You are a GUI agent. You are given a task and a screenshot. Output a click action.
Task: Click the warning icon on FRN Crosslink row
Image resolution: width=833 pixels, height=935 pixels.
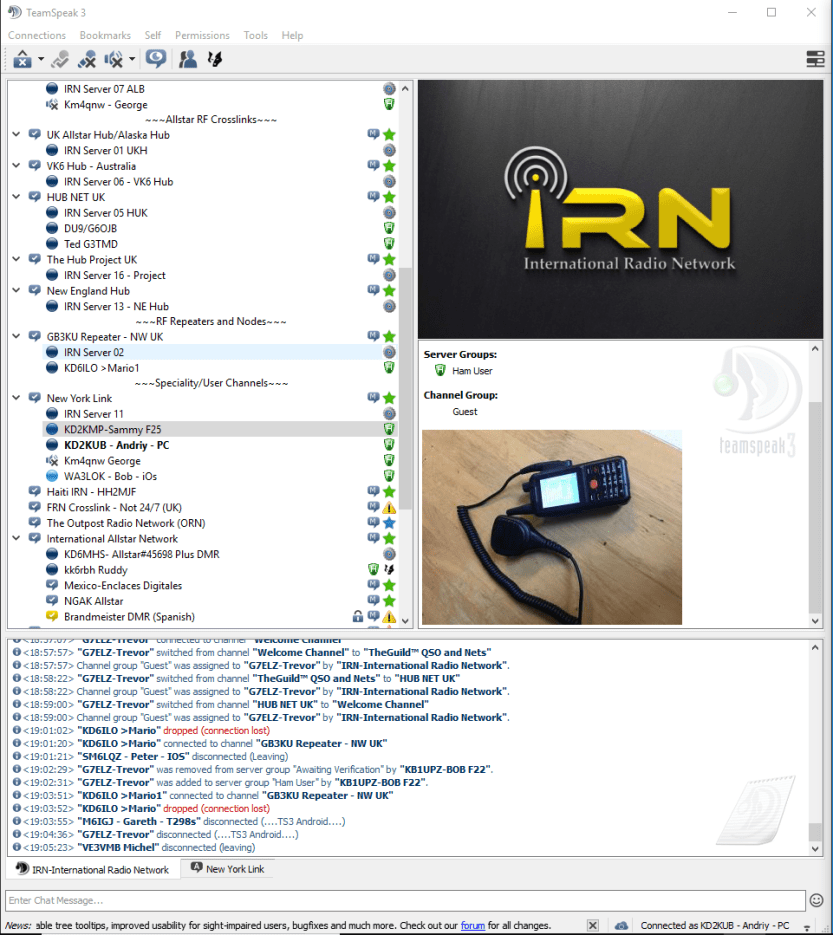point(389,507)
